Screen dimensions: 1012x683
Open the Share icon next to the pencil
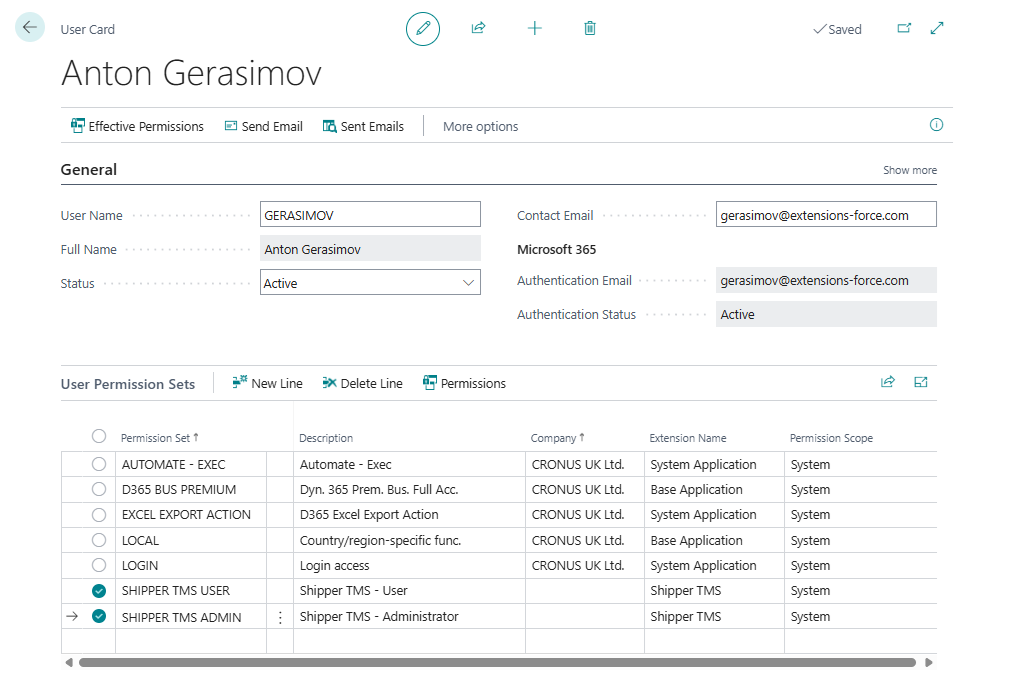[478, 28]
